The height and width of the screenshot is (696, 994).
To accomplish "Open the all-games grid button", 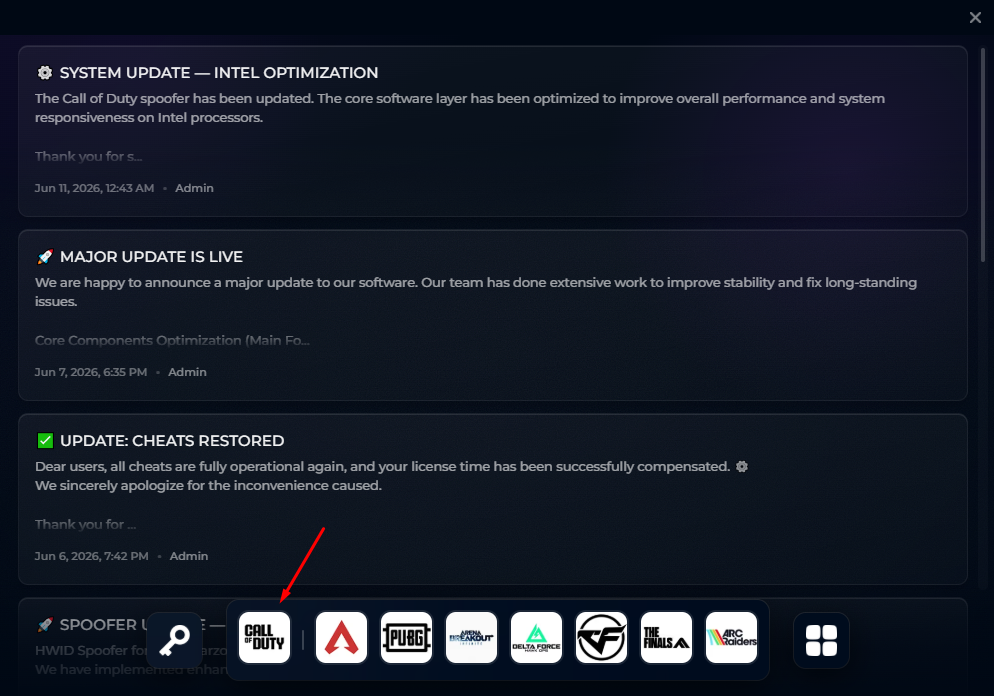I will [822, 640].
